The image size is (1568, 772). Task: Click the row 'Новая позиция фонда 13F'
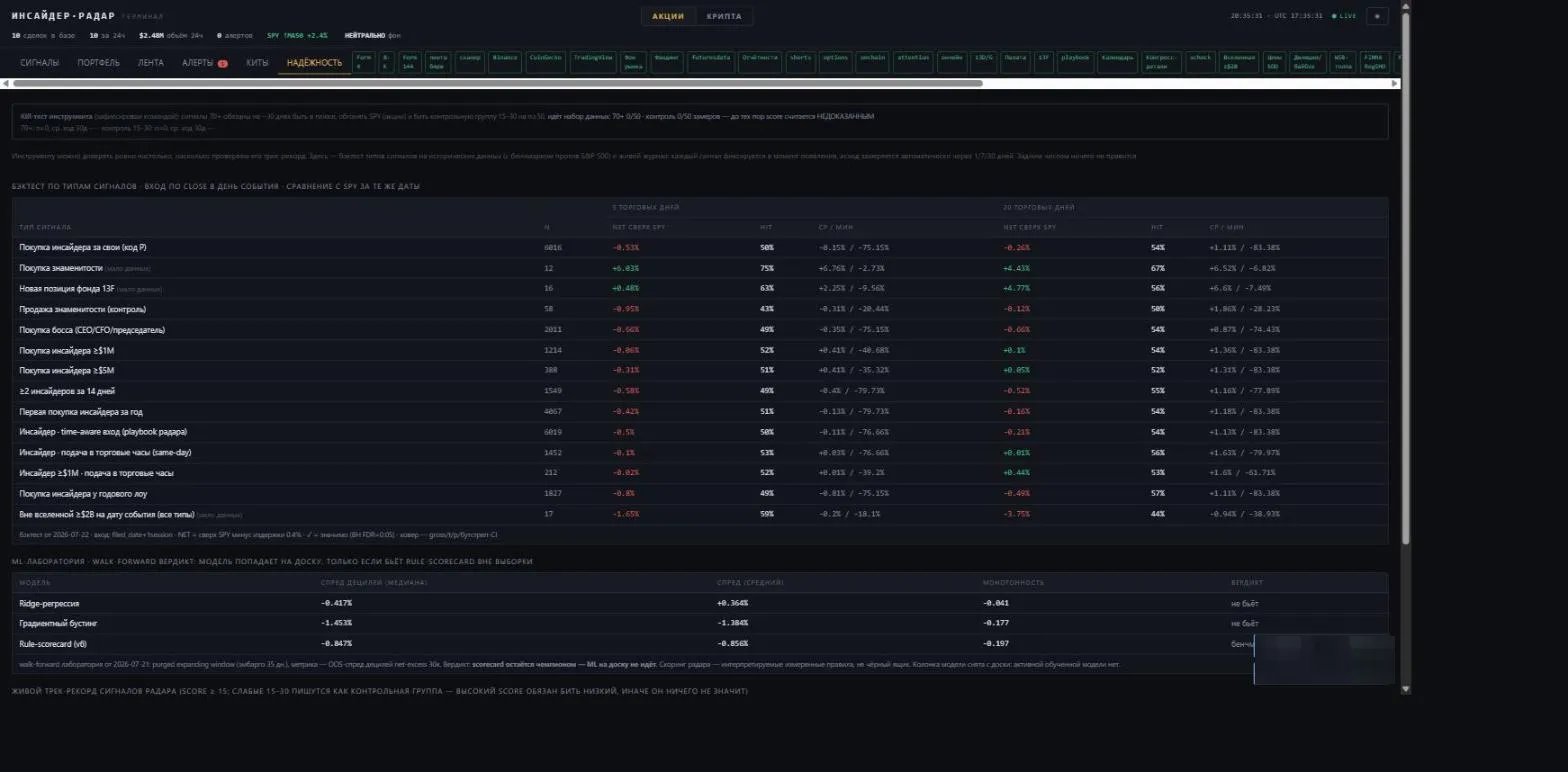(x=700, y=288)
